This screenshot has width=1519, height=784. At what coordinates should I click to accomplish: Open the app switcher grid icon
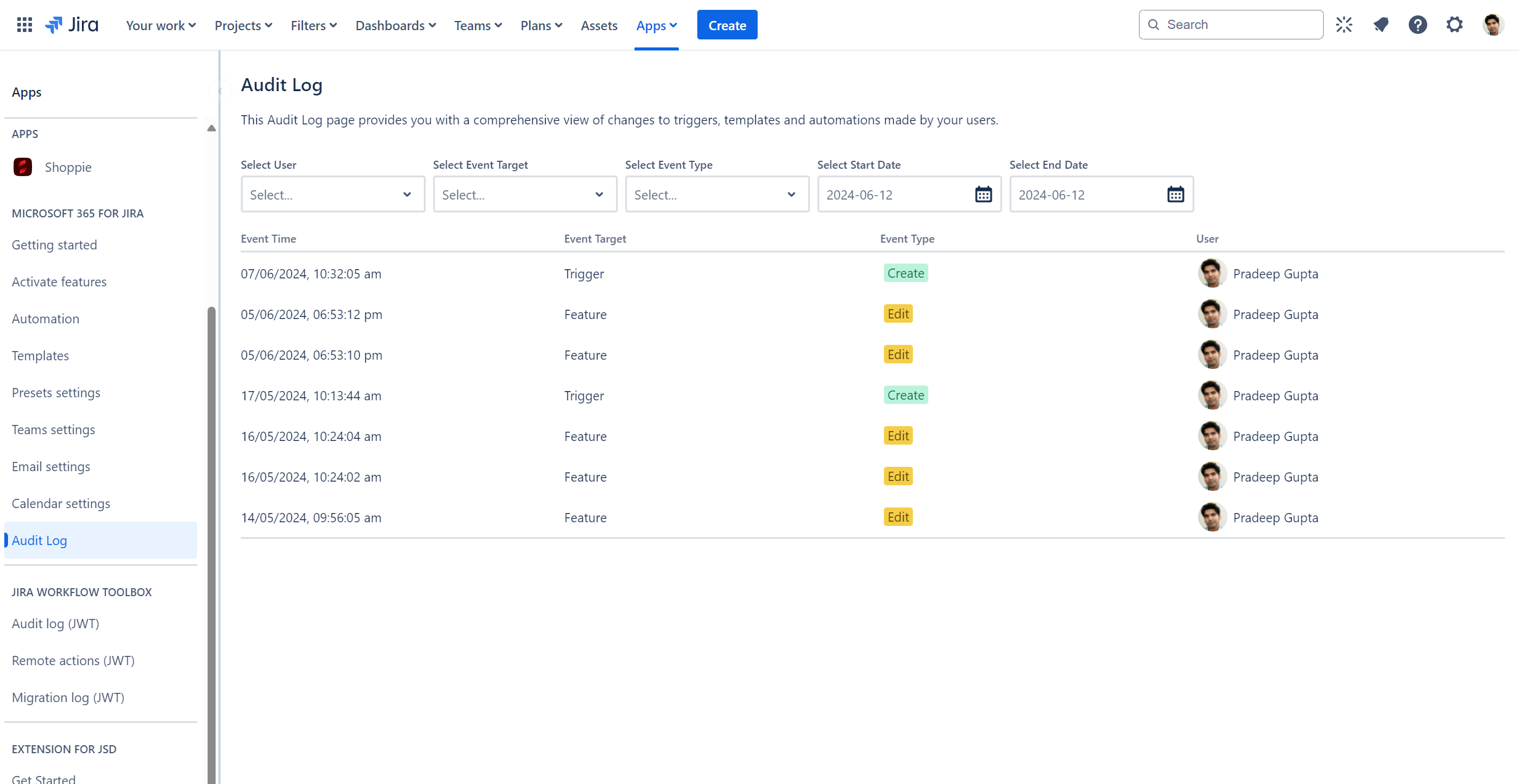pos(25,25)
